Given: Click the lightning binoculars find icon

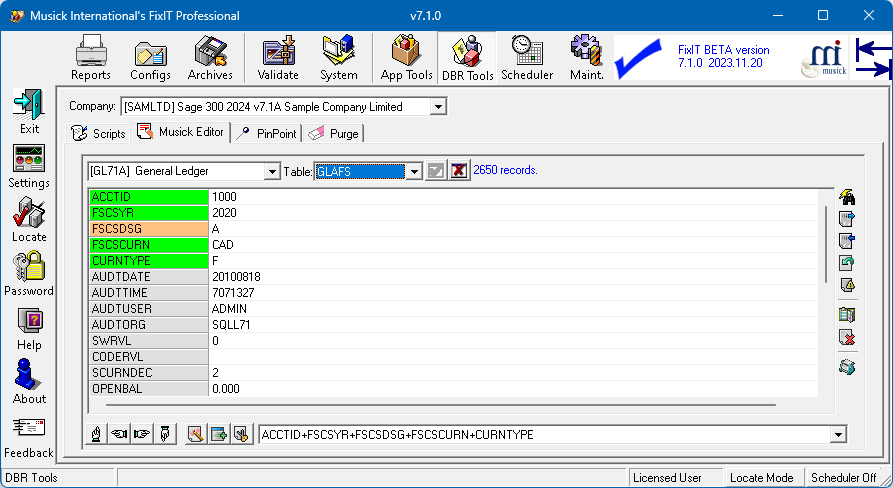Looking at the screenshot, I should pyautogui.click(x=847, y=197).
